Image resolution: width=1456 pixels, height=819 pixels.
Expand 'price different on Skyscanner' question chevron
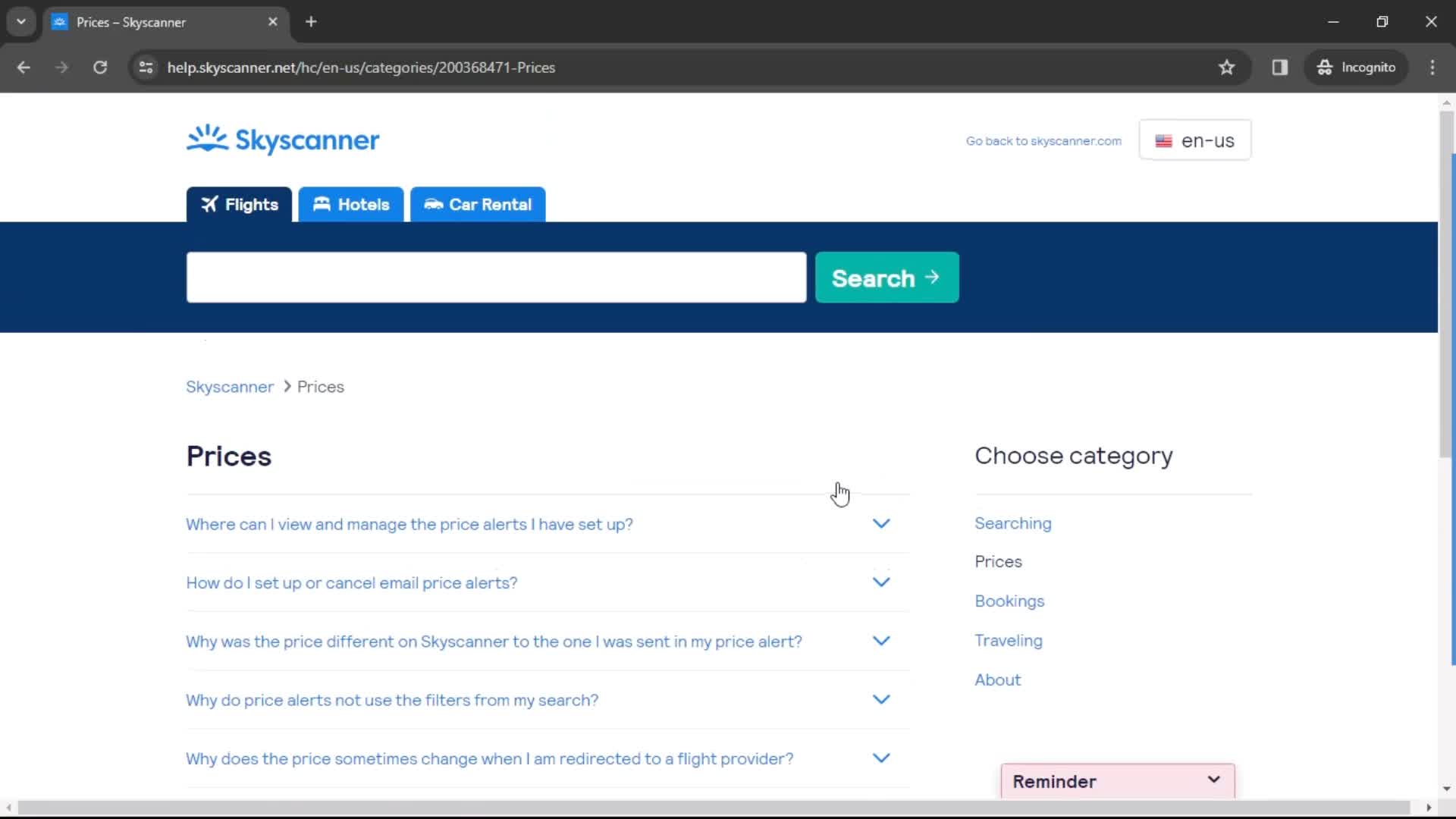(x=881, y=641)
